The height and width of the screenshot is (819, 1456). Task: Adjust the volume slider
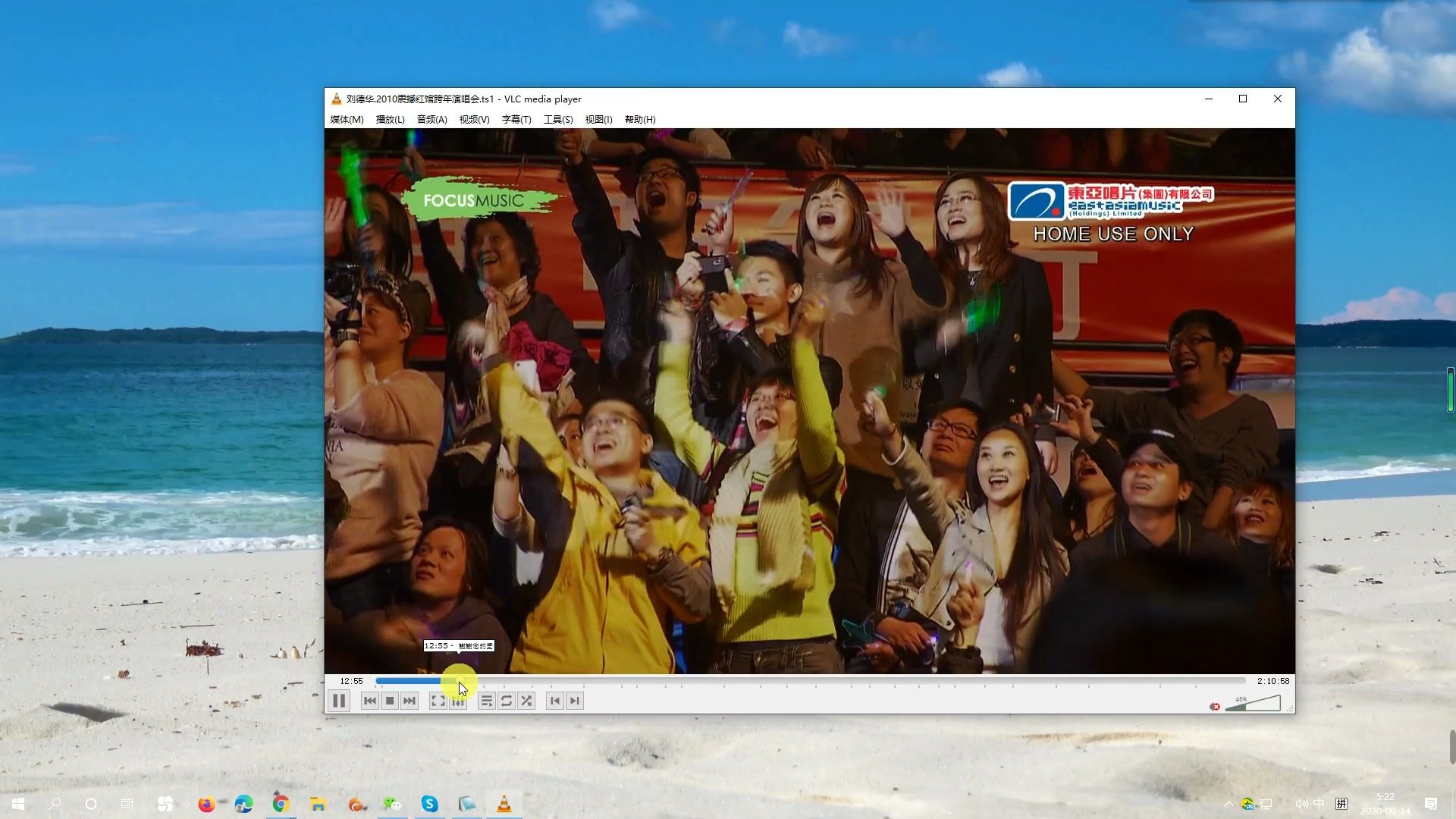point(1253,703)
